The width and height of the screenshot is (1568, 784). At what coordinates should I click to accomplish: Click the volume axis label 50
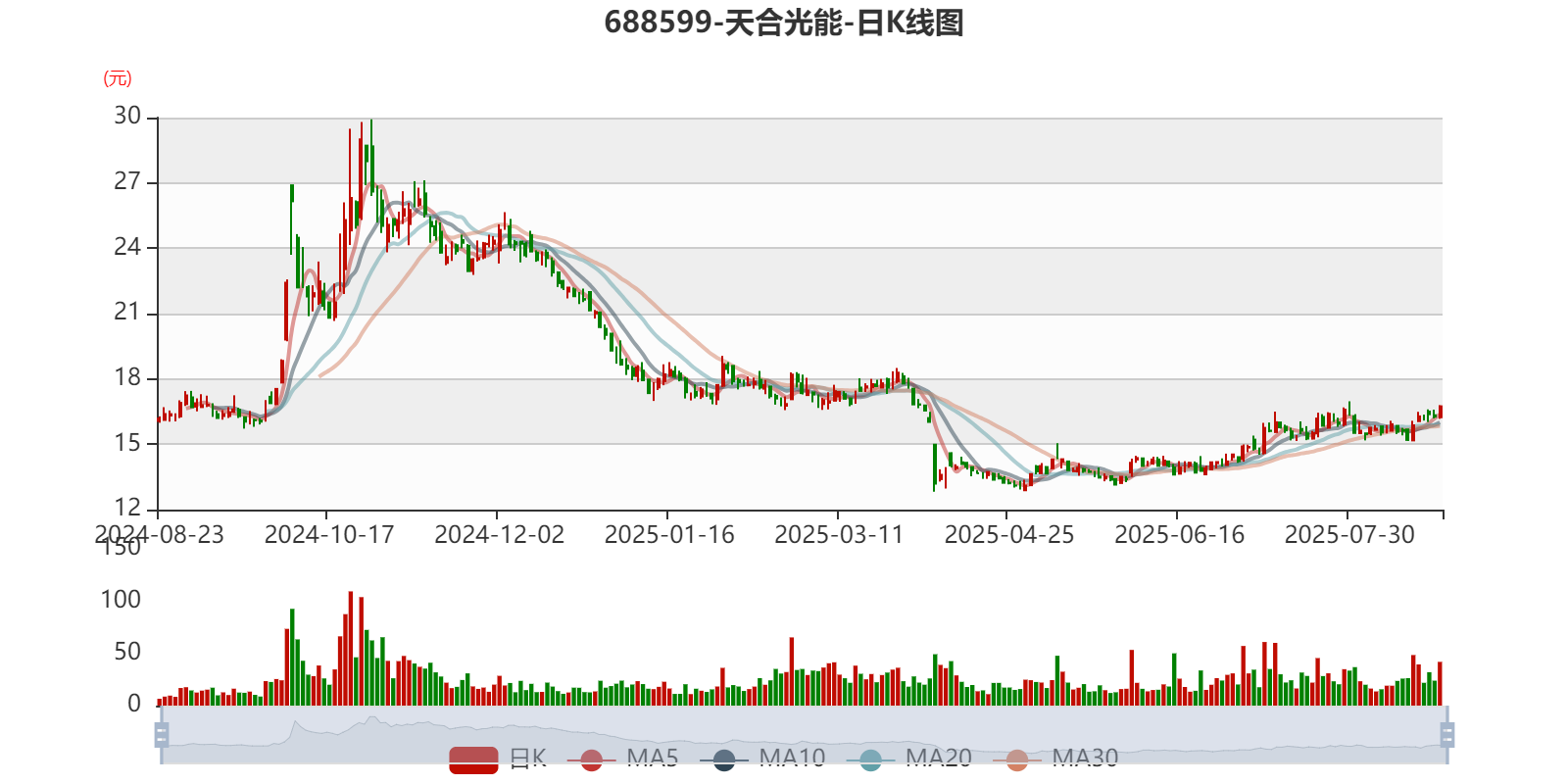(127, 651)
